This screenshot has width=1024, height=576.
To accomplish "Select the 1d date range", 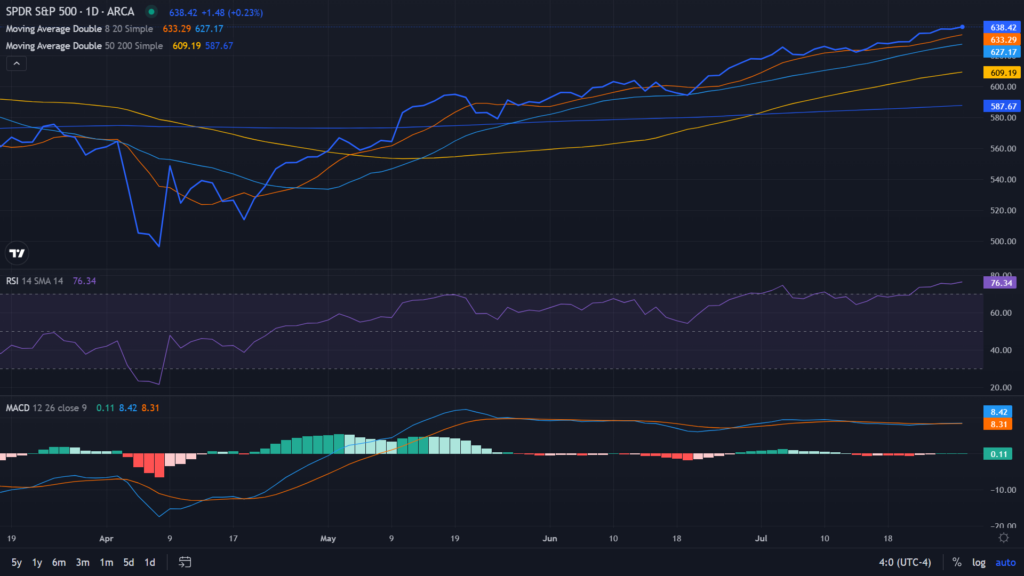I will coord(150,562).
